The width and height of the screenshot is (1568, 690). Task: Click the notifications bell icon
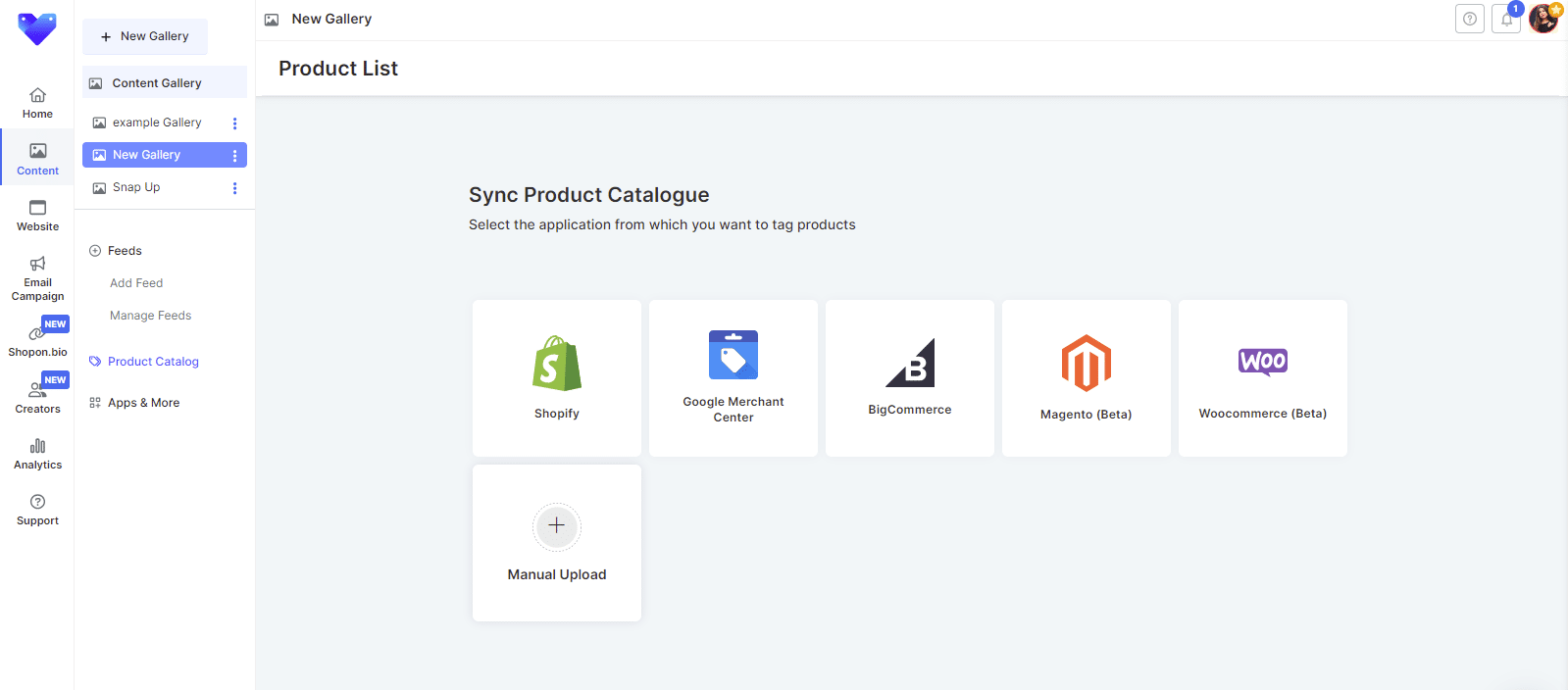click(x=1506, y=19)
